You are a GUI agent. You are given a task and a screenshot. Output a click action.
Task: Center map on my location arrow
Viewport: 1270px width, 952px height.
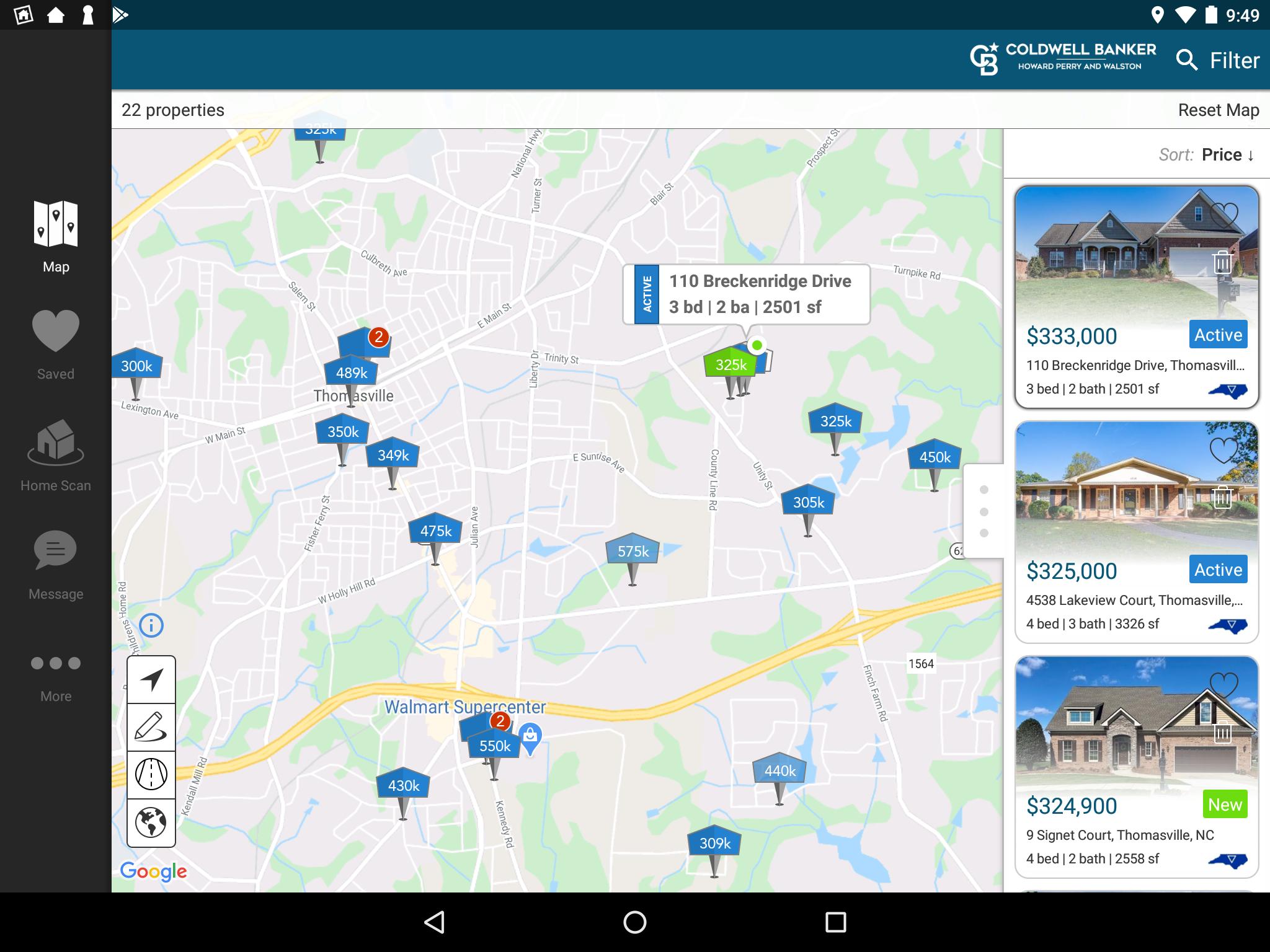point(151,679)
